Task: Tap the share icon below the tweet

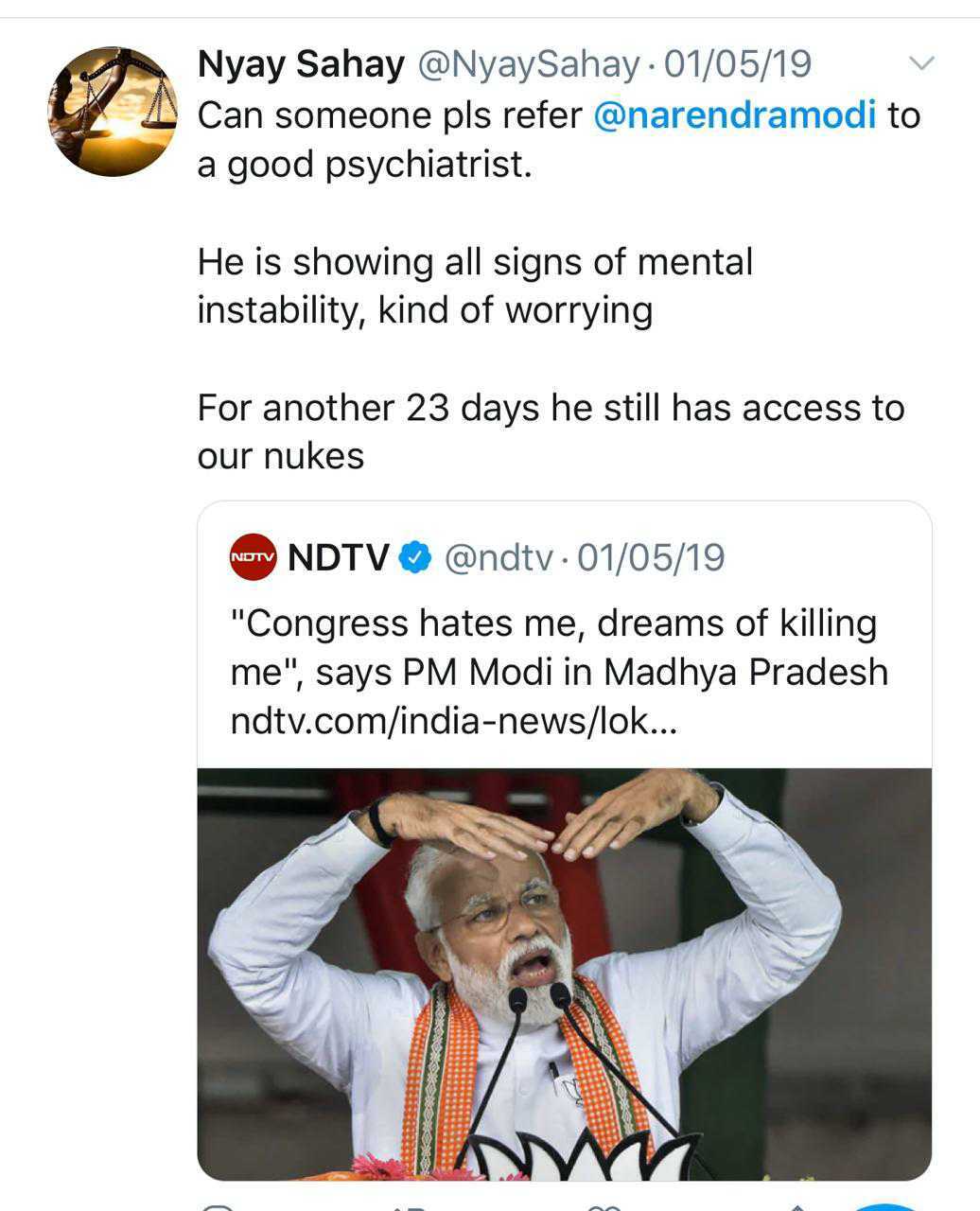Action: tap(796, 1207)
